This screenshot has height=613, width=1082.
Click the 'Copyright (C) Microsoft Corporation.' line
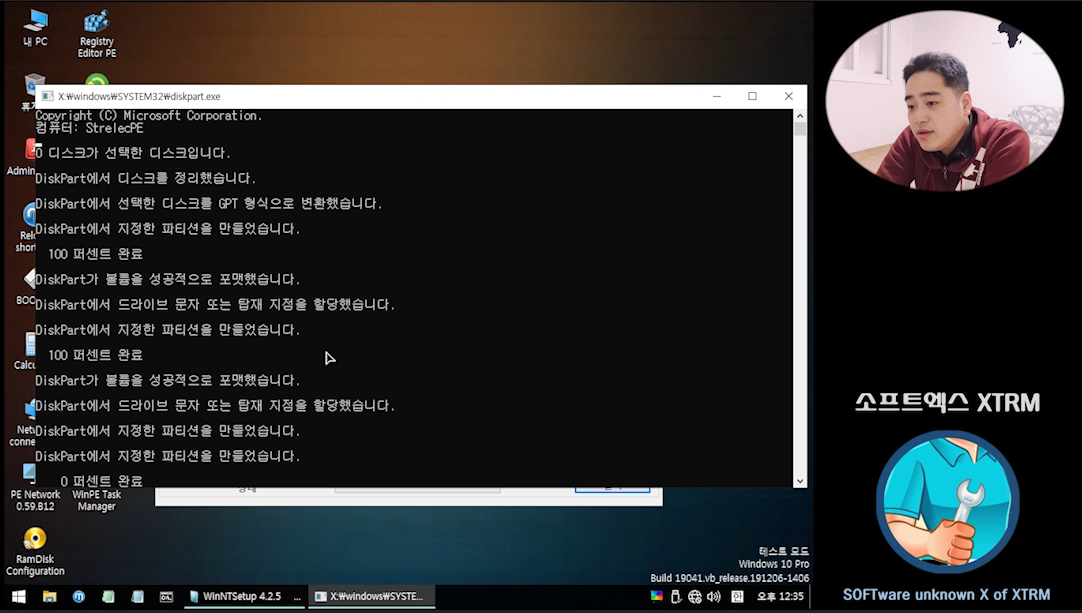[x=149, y=115]
